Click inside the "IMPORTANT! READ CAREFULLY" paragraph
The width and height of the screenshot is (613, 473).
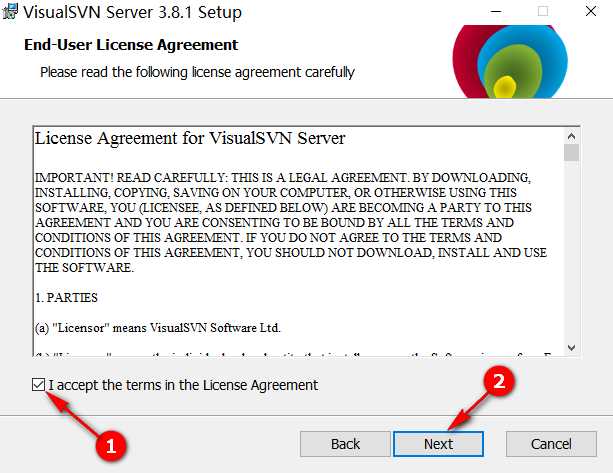(x=290, y=222)
